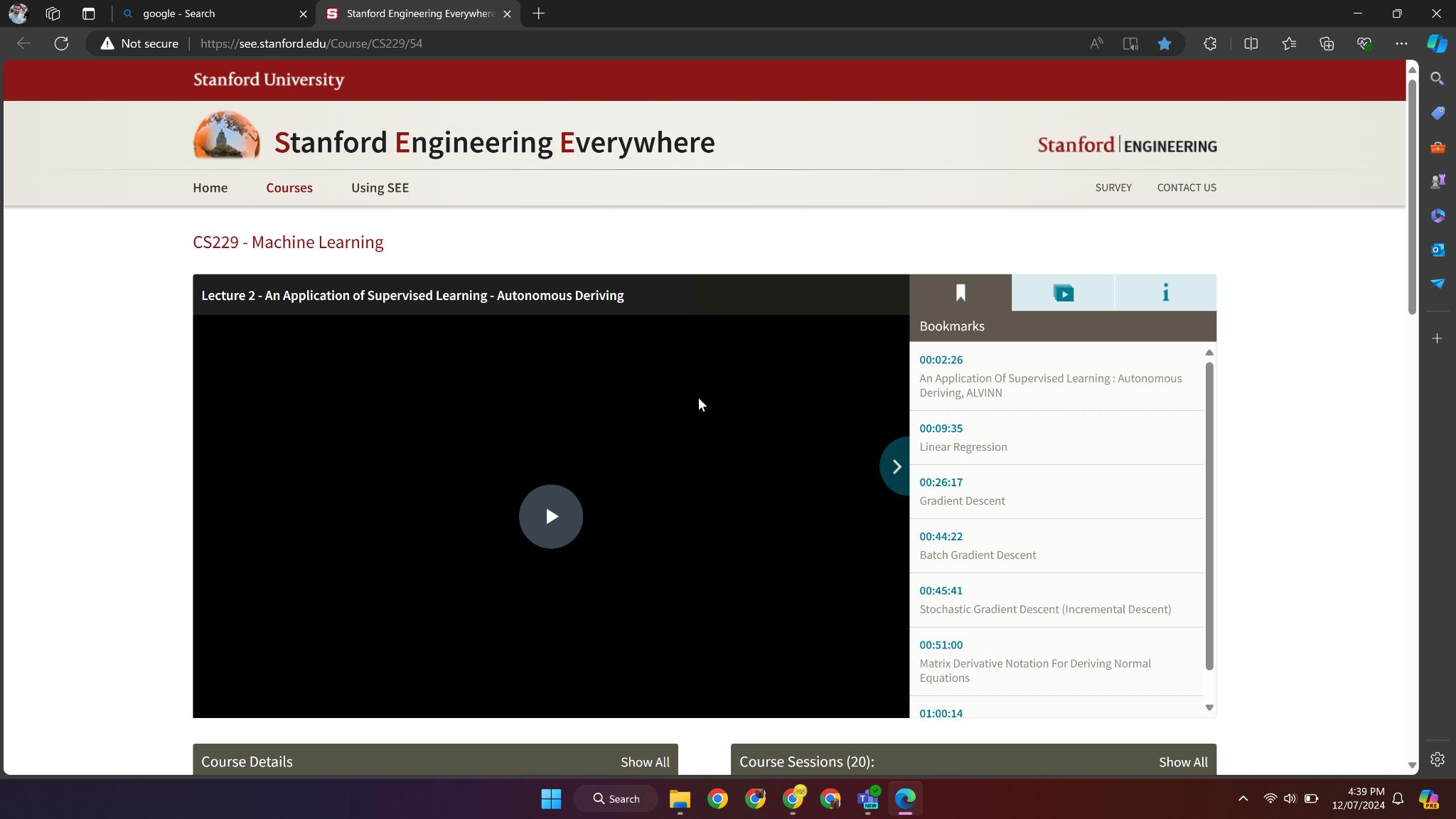
Task: Add sidebar app with plus icon
Action: click(1437, 338)
